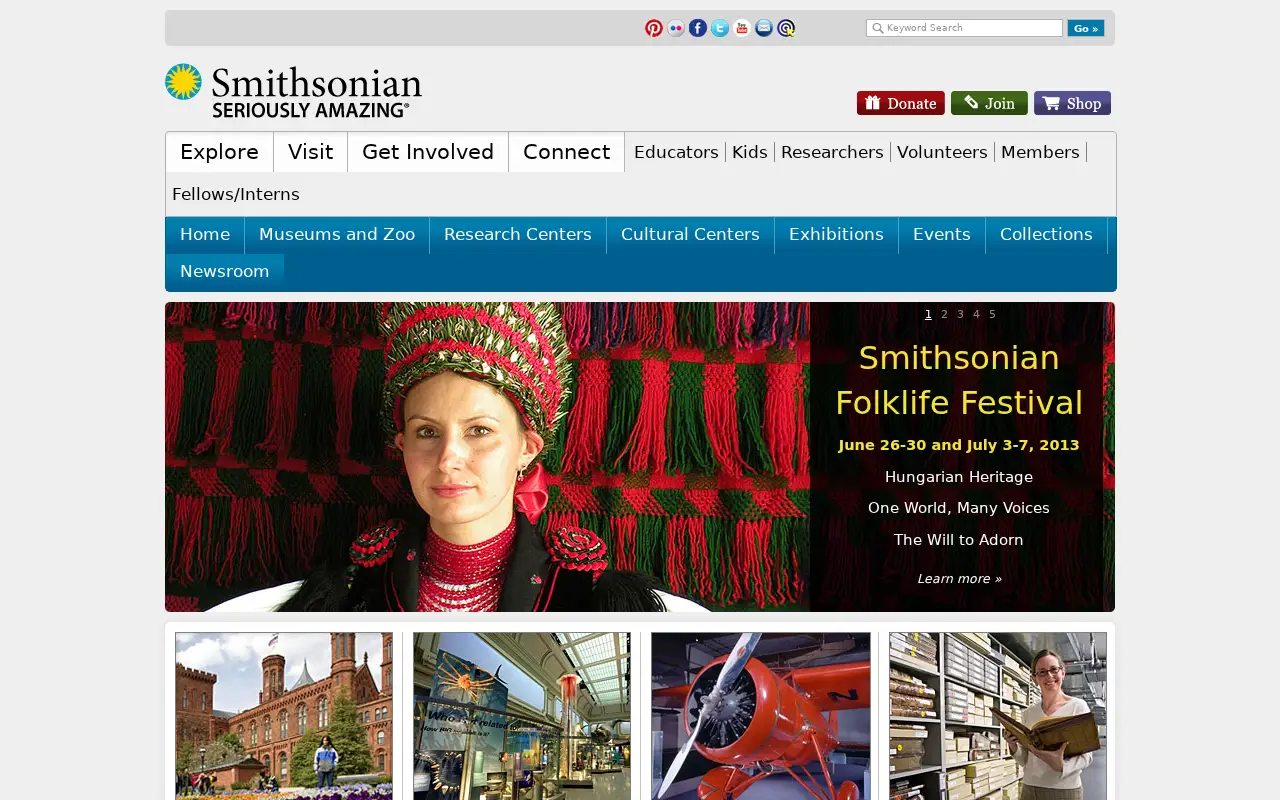Image resolution: width=1280 pixels, height=800 pixels.
Task: Switch the carousel to slide 3
Action: click(x=960, y=314)
